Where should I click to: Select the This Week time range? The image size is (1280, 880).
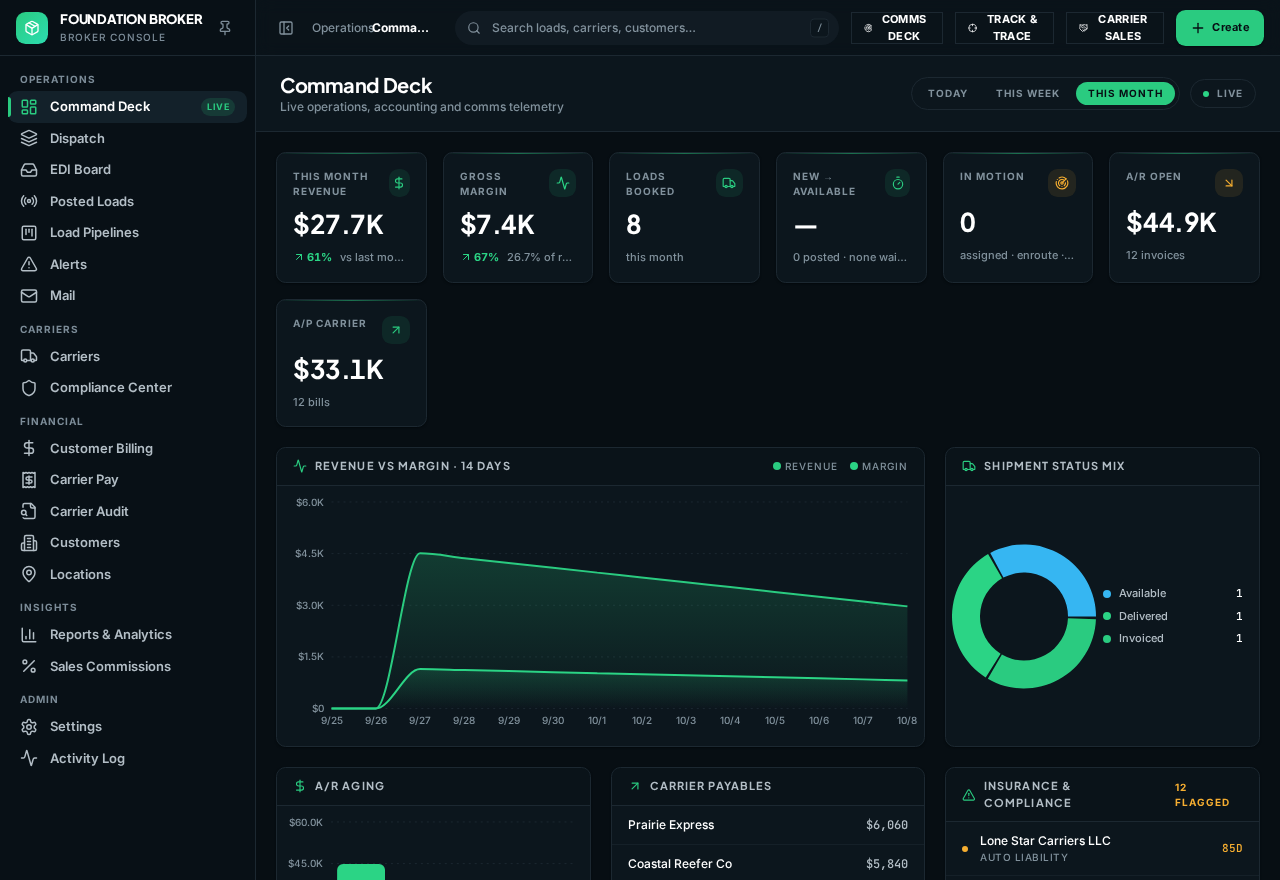coord(1028,94)
